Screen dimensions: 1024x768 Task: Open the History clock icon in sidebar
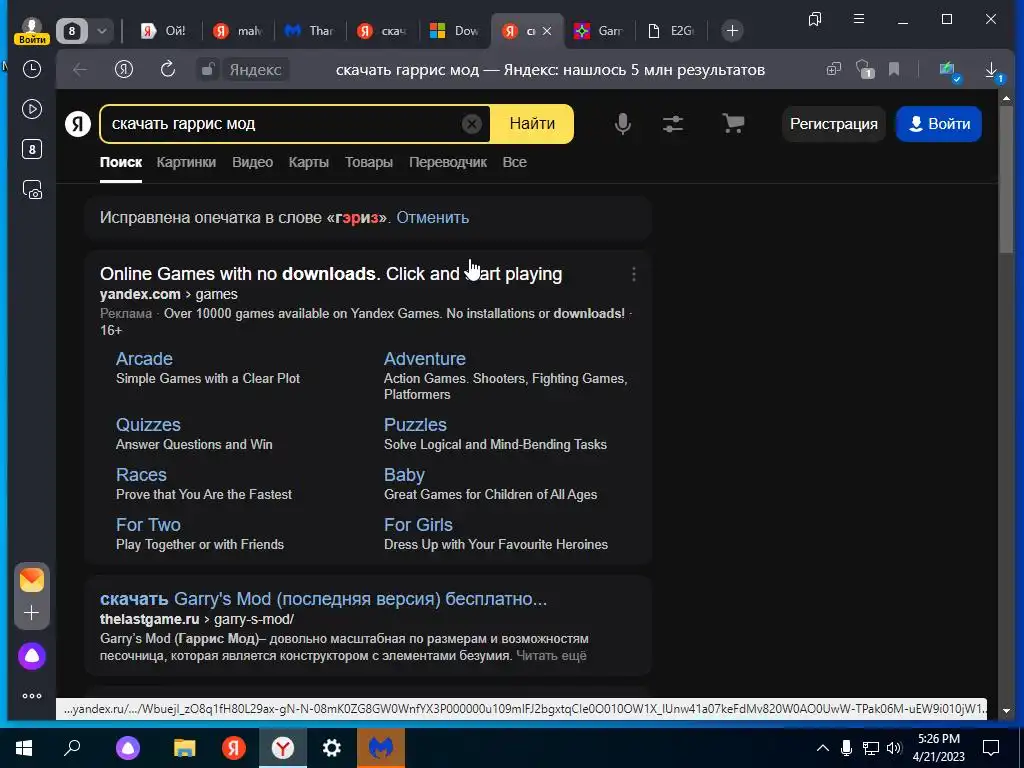[x=31, y=69]
